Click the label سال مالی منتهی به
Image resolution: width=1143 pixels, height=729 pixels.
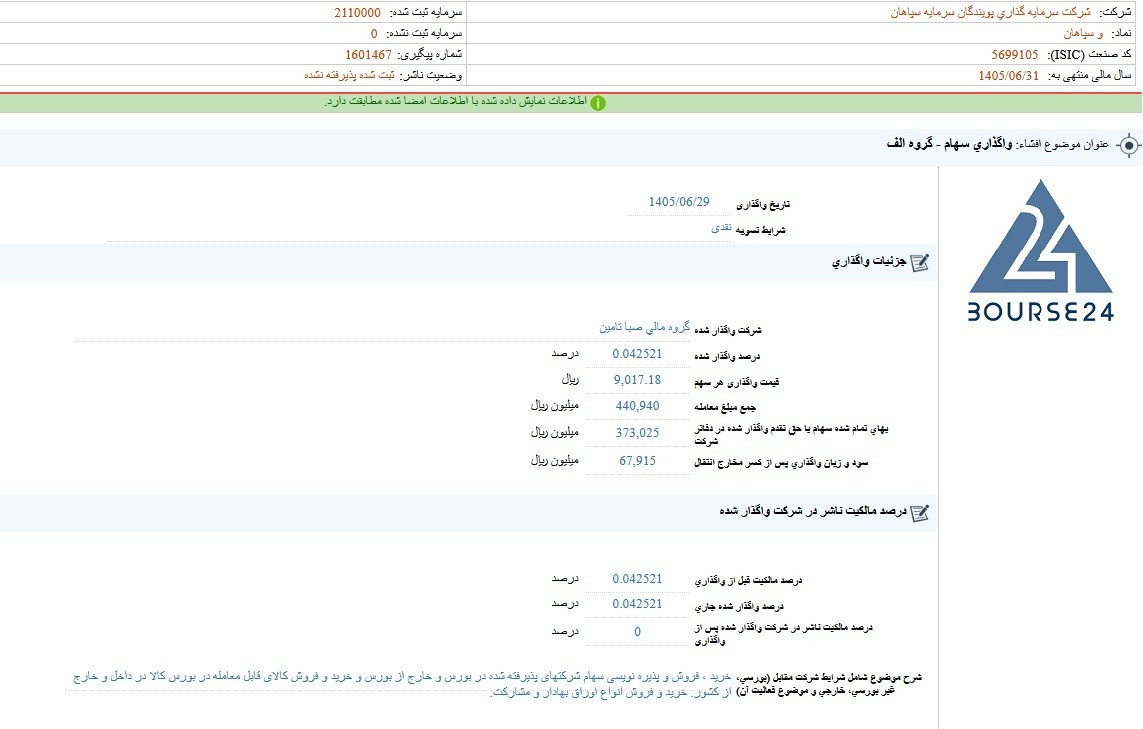click(x=1089, y=76)
